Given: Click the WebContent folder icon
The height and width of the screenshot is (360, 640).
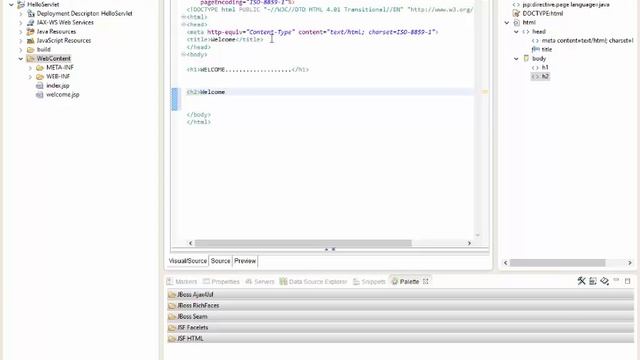Looking at the screenshot, I should [x=31, y=58].
